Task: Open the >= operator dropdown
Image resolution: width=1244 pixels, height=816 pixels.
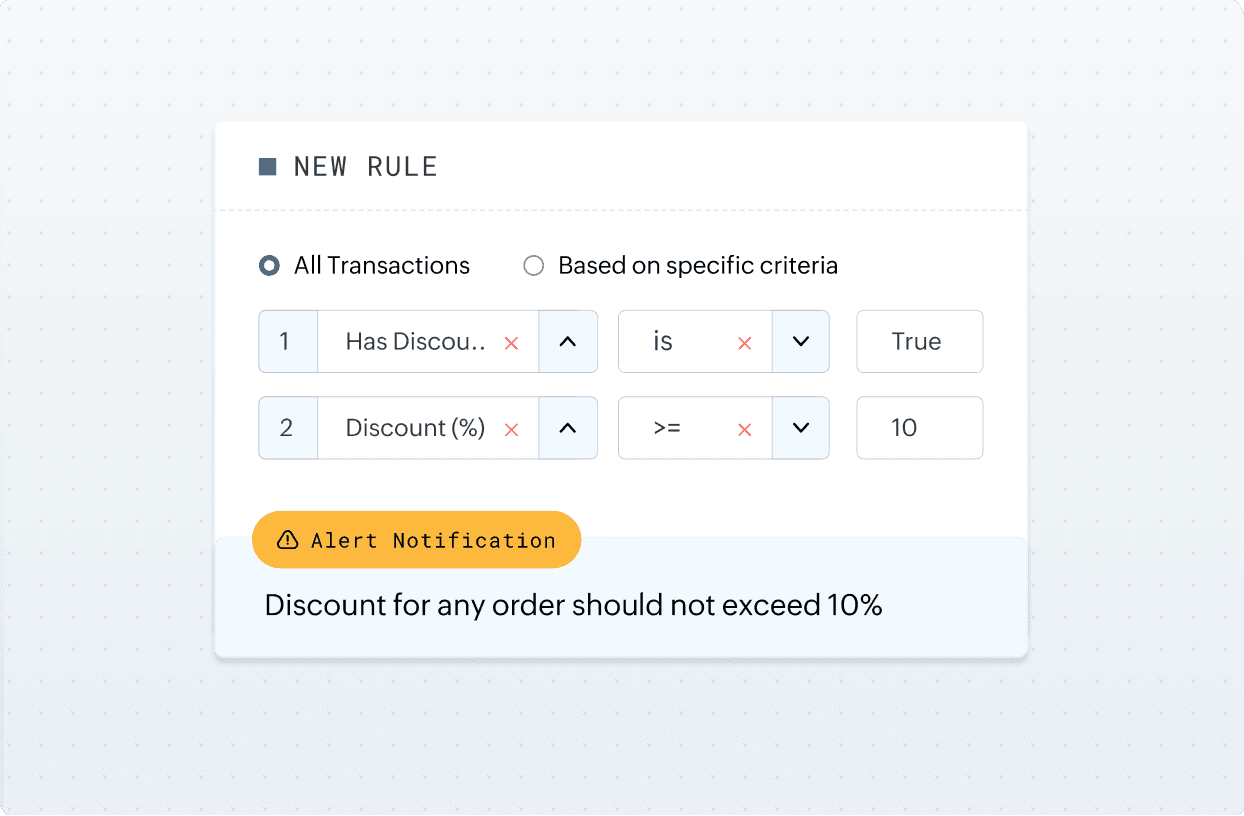Action: click(801, 428)
